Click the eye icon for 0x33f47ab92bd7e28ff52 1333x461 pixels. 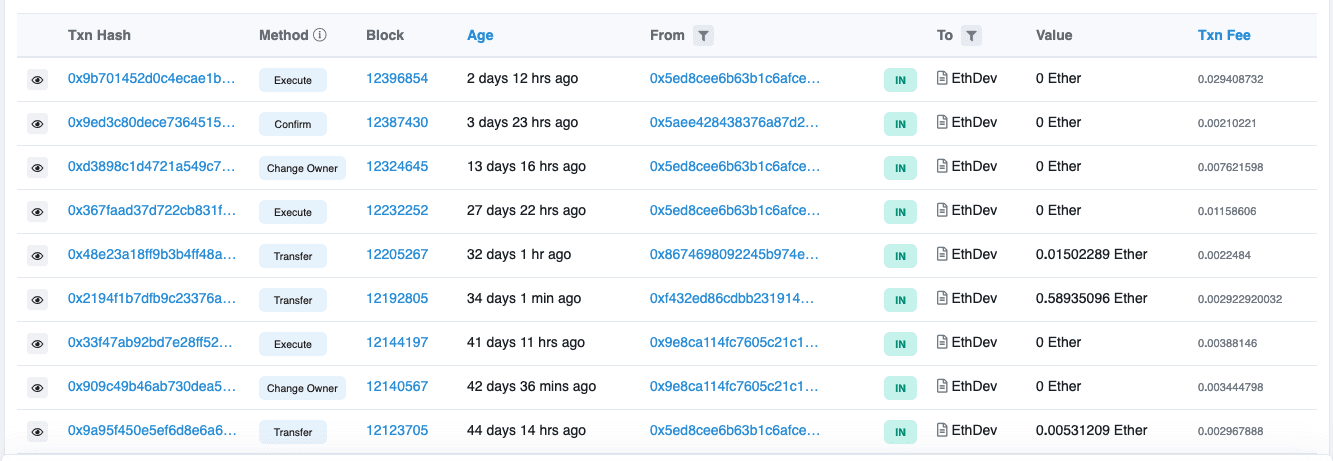pyautogui.click(x=37, y=344)
